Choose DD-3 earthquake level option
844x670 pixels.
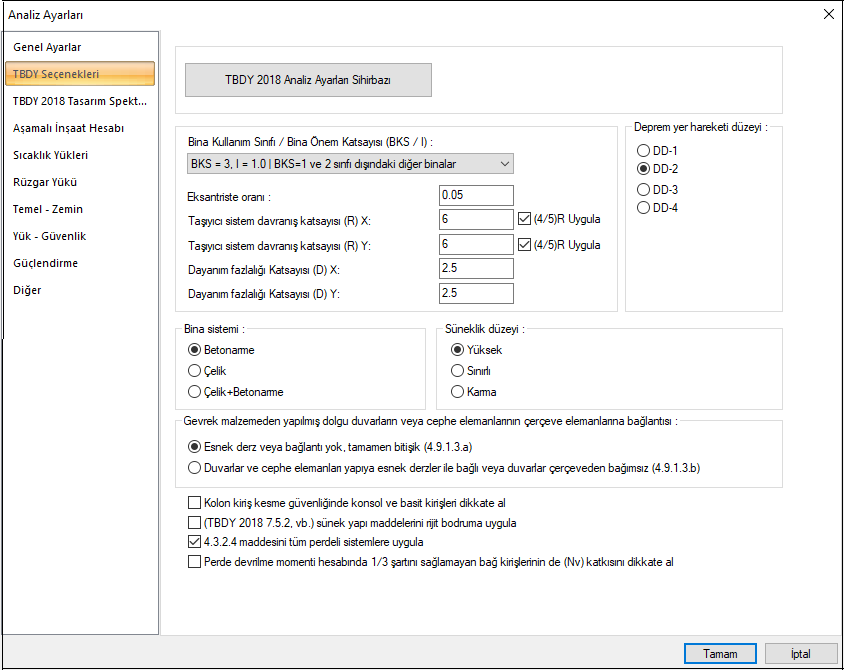pos(644,189)
